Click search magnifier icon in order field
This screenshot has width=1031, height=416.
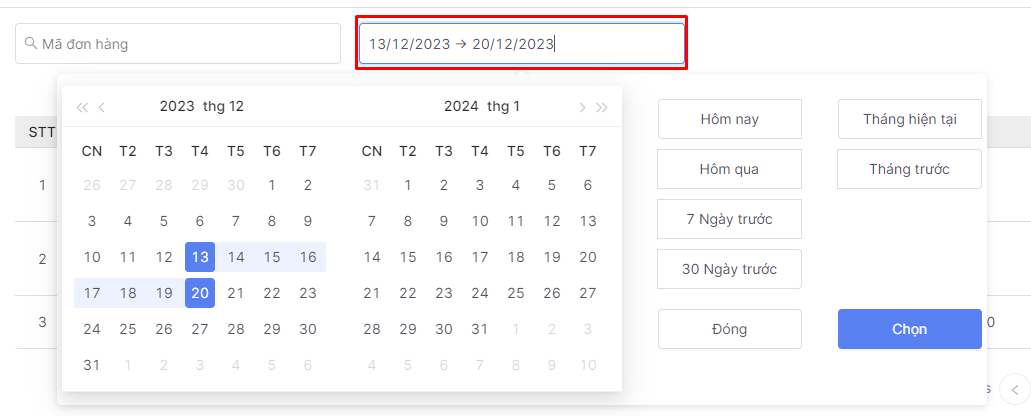click(31, 44)
